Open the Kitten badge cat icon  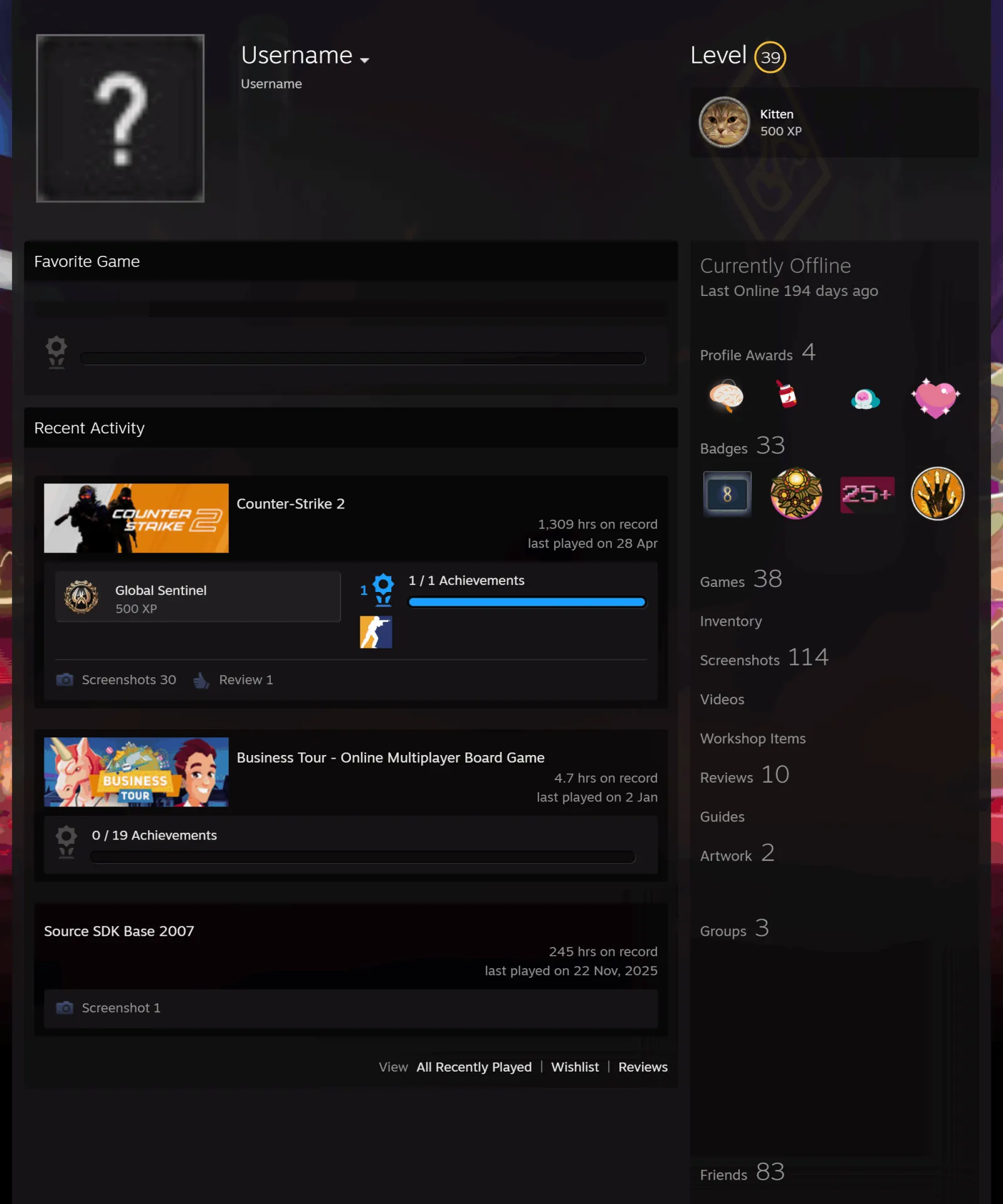(x=724, y=122)
